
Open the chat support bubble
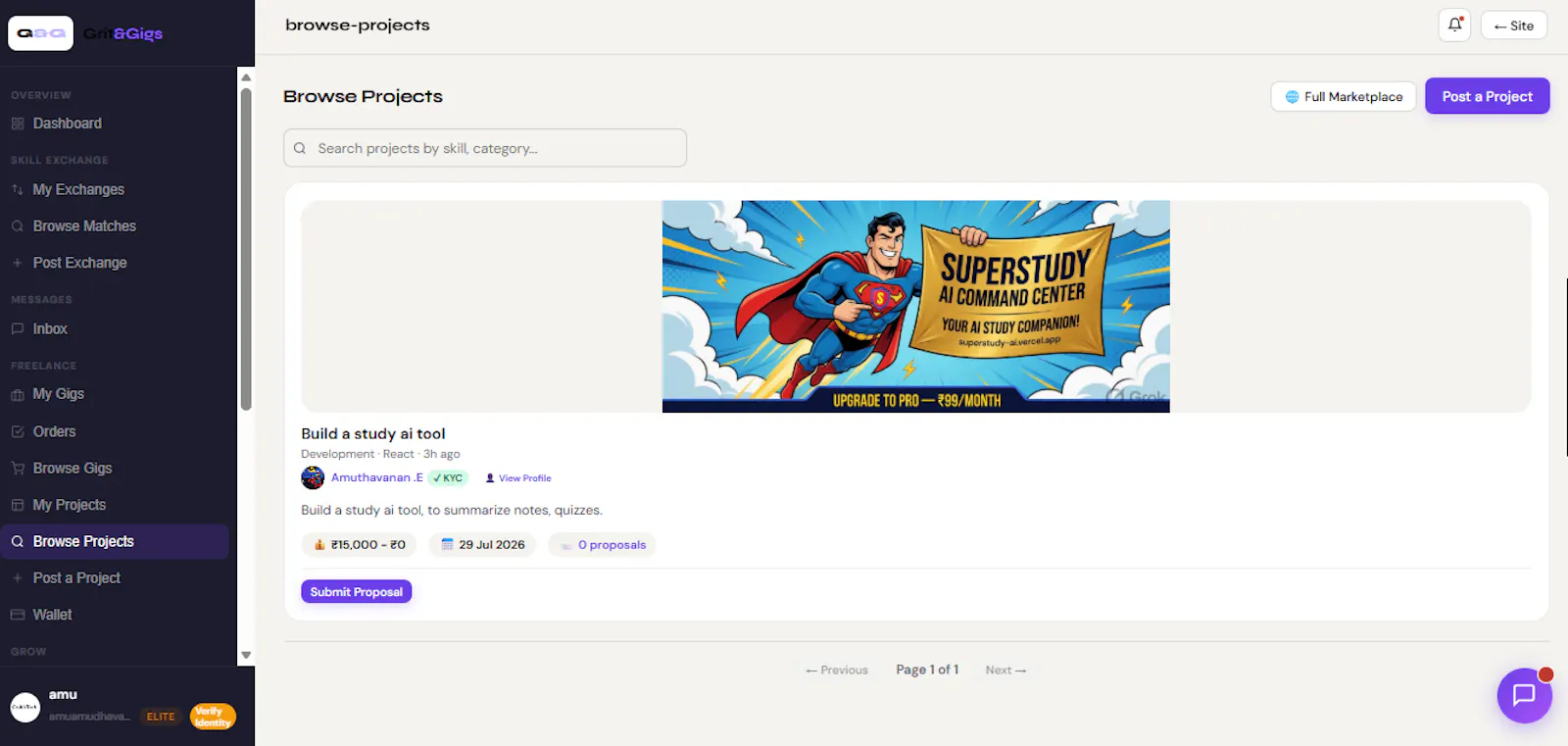tap(1524, 695)
